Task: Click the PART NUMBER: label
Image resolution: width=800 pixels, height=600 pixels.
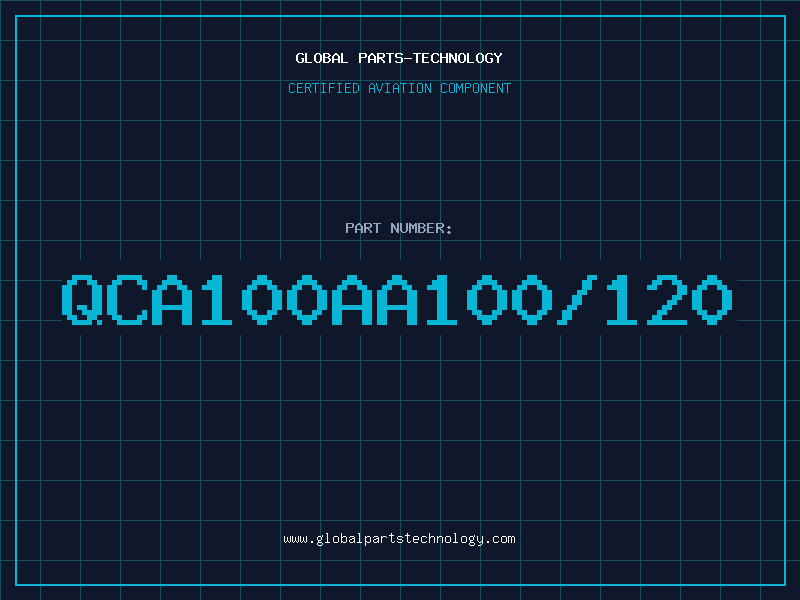Action: coord(399,228)
